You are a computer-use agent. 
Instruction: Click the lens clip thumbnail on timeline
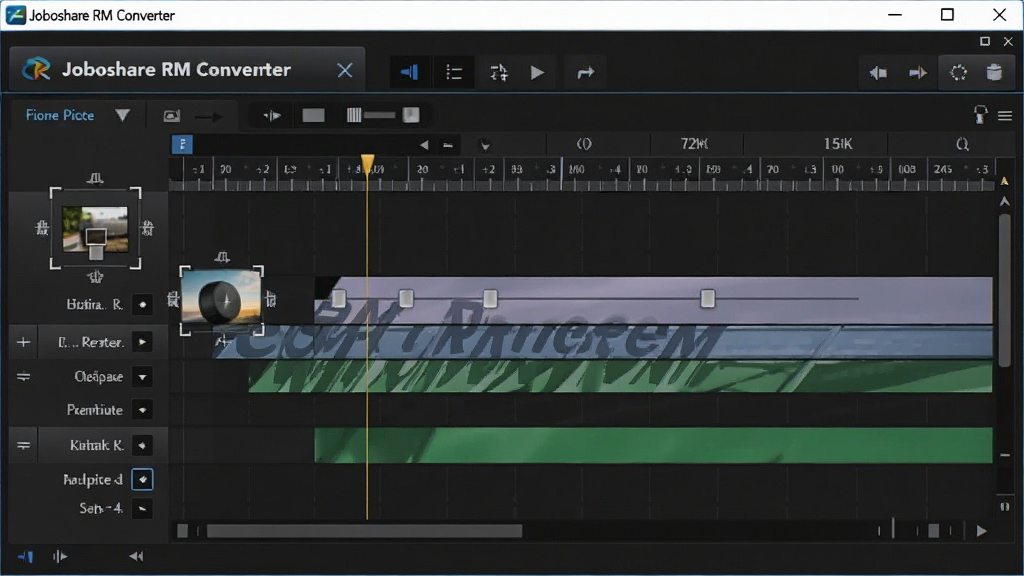221,300
